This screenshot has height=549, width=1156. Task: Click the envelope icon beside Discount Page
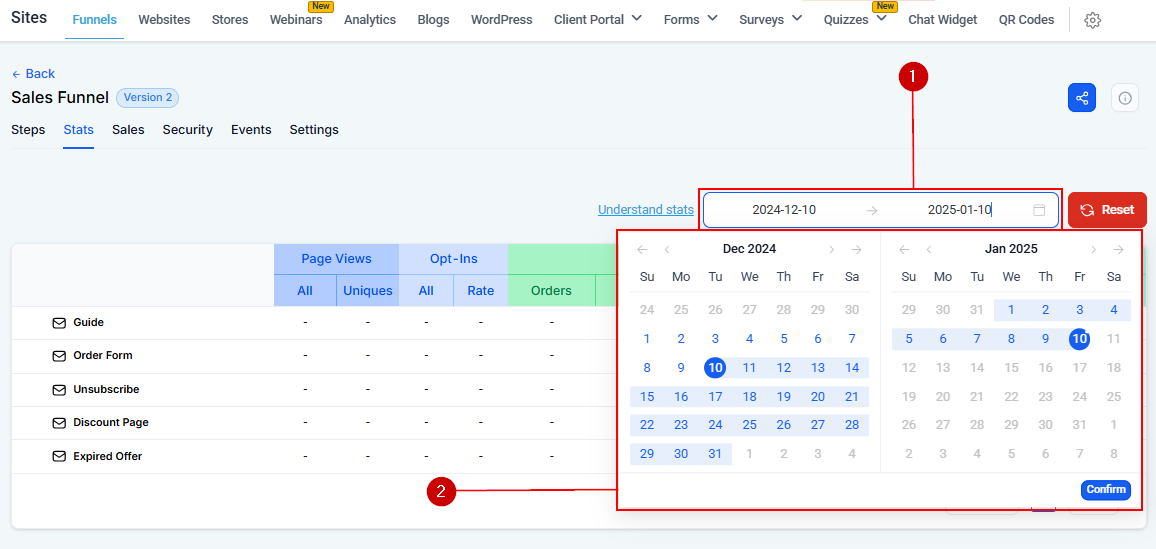pos(59,423)
